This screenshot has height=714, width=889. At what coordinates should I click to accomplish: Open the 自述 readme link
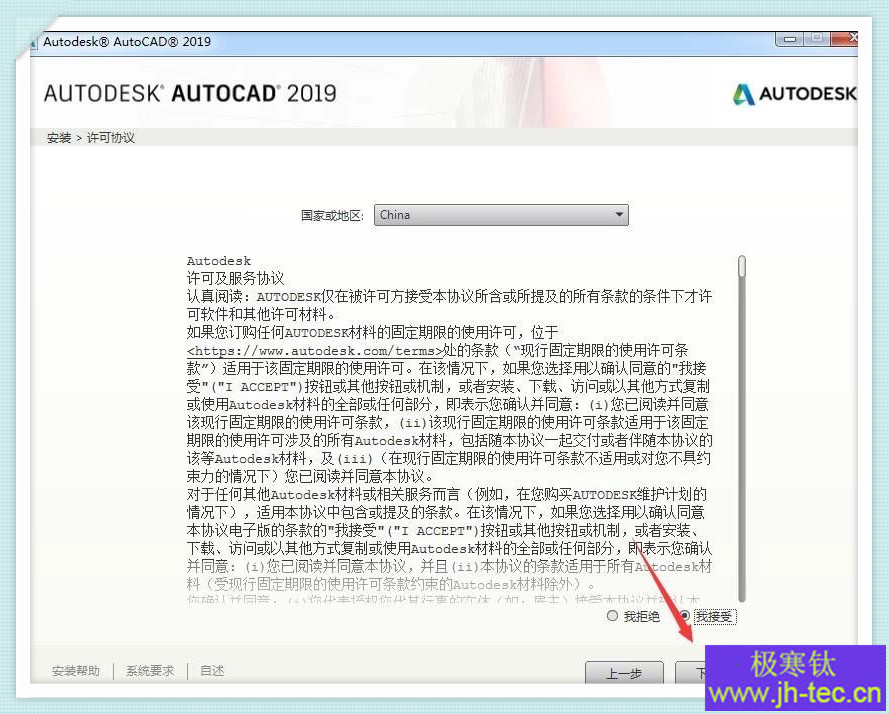(212, 671)
